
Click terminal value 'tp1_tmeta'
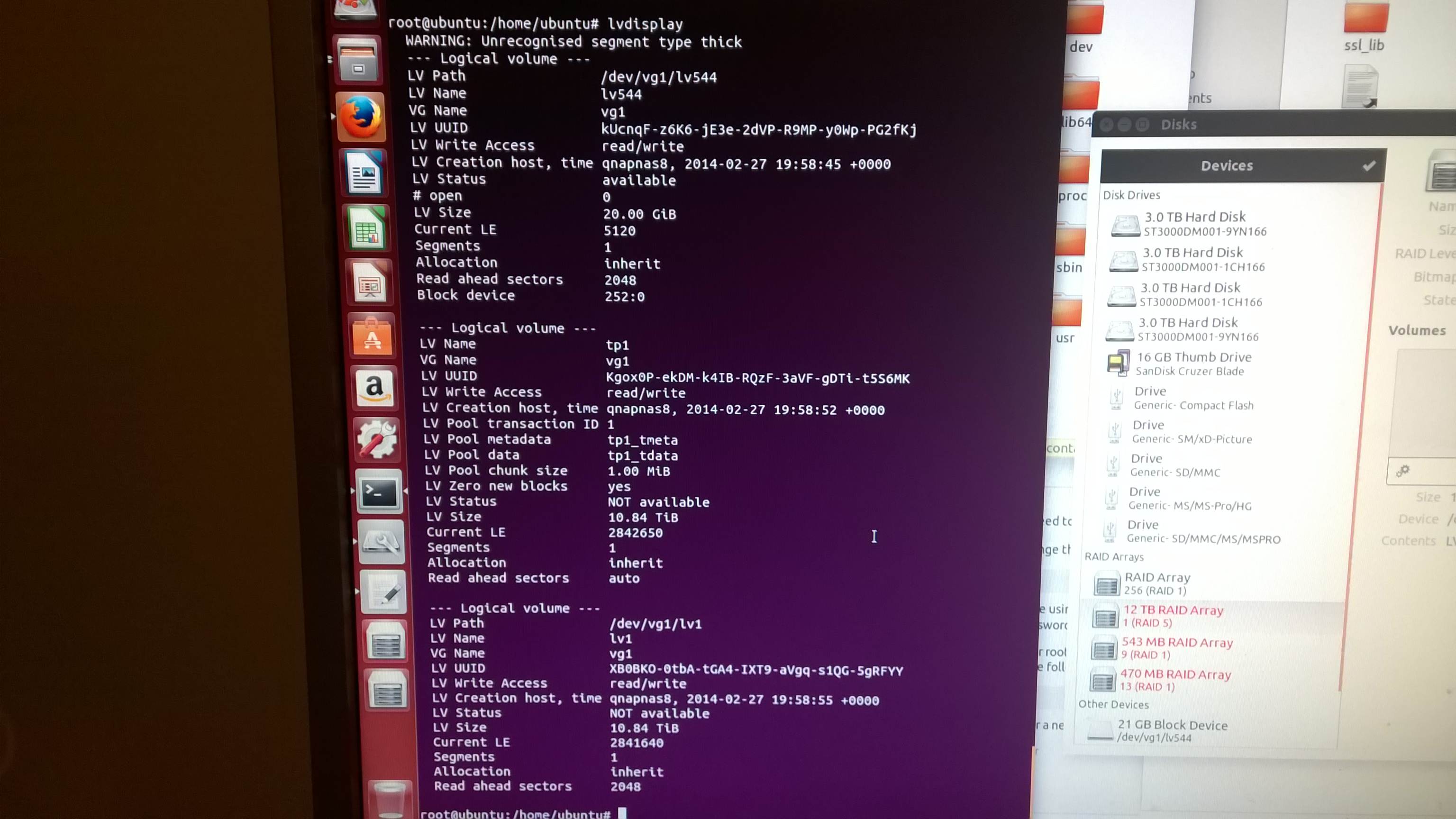(x=643, y=440)
